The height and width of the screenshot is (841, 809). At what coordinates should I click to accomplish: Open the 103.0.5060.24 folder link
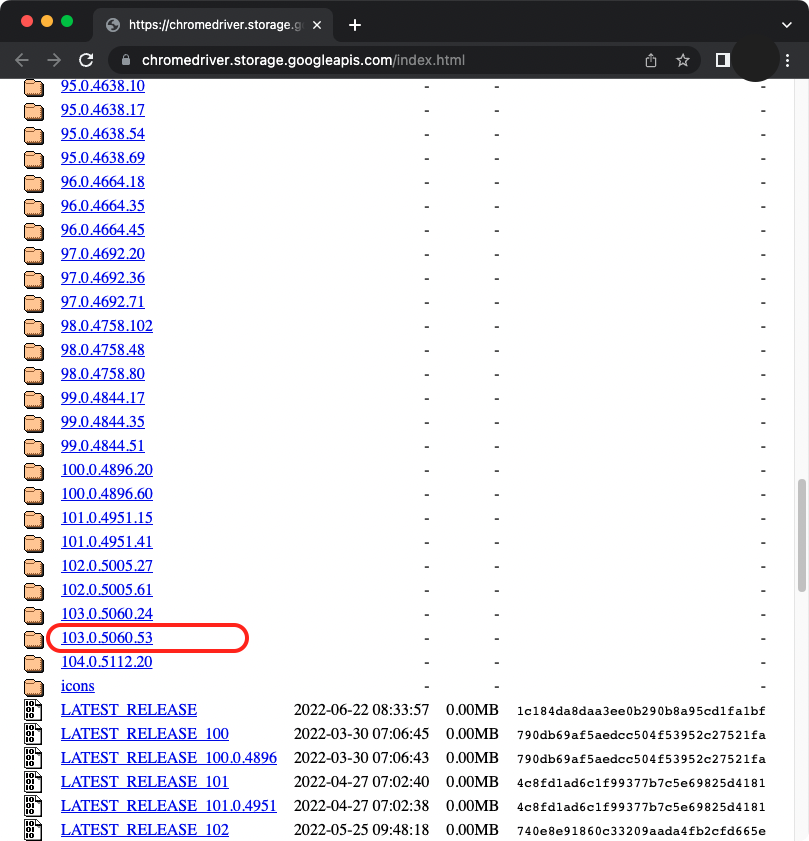[x=107, y=614]
